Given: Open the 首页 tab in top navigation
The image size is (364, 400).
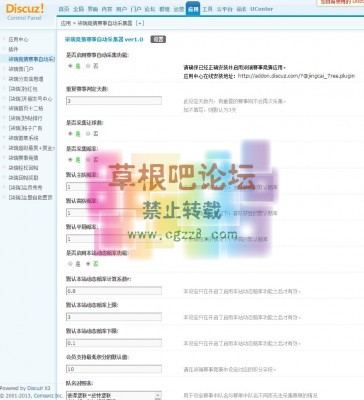Looking at the screenshot, I should click(64, 9).
